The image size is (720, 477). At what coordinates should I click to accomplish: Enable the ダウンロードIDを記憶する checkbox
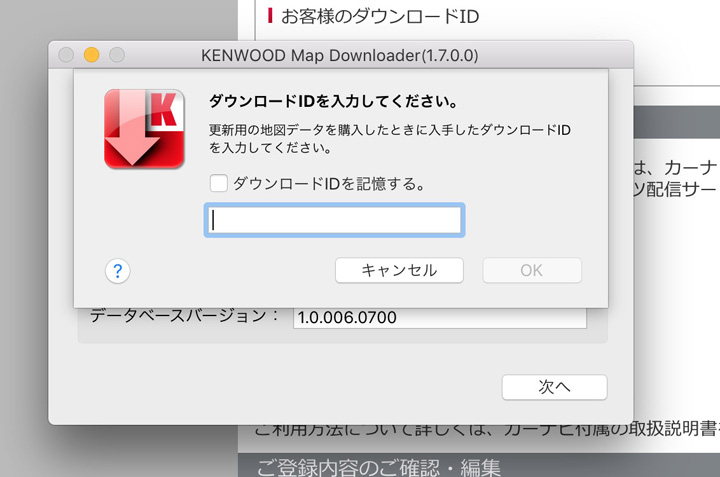[x=219, y=183]
